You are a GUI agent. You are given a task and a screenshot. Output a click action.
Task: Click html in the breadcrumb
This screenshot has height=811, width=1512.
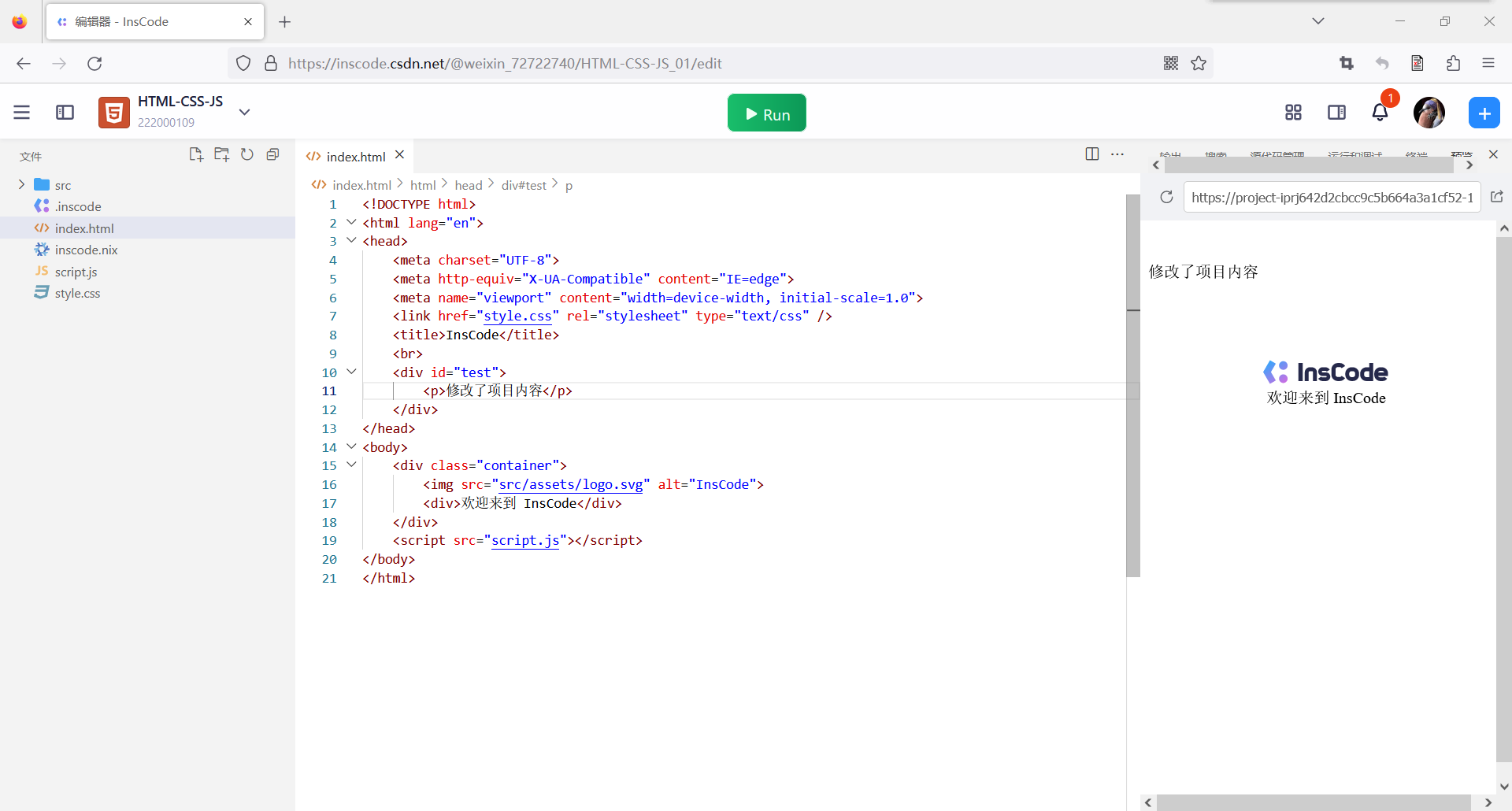423,185
